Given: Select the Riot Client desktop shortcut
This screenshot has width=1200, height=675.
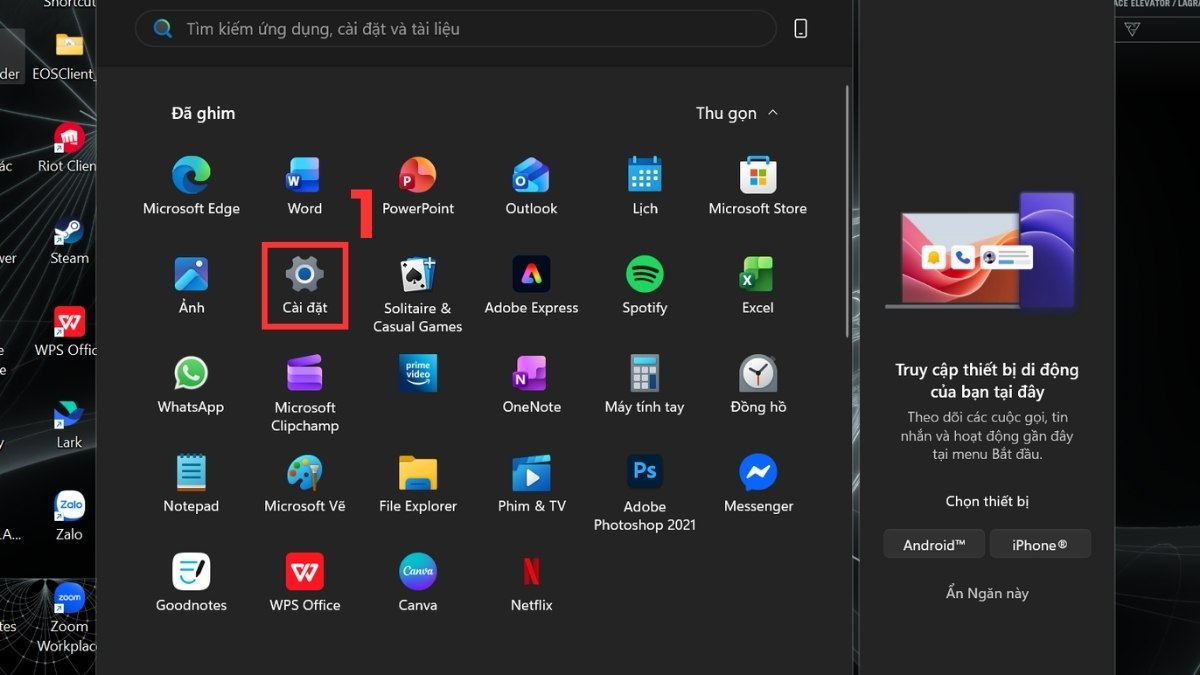Looking at the screenshot, I should pos(68,148).
